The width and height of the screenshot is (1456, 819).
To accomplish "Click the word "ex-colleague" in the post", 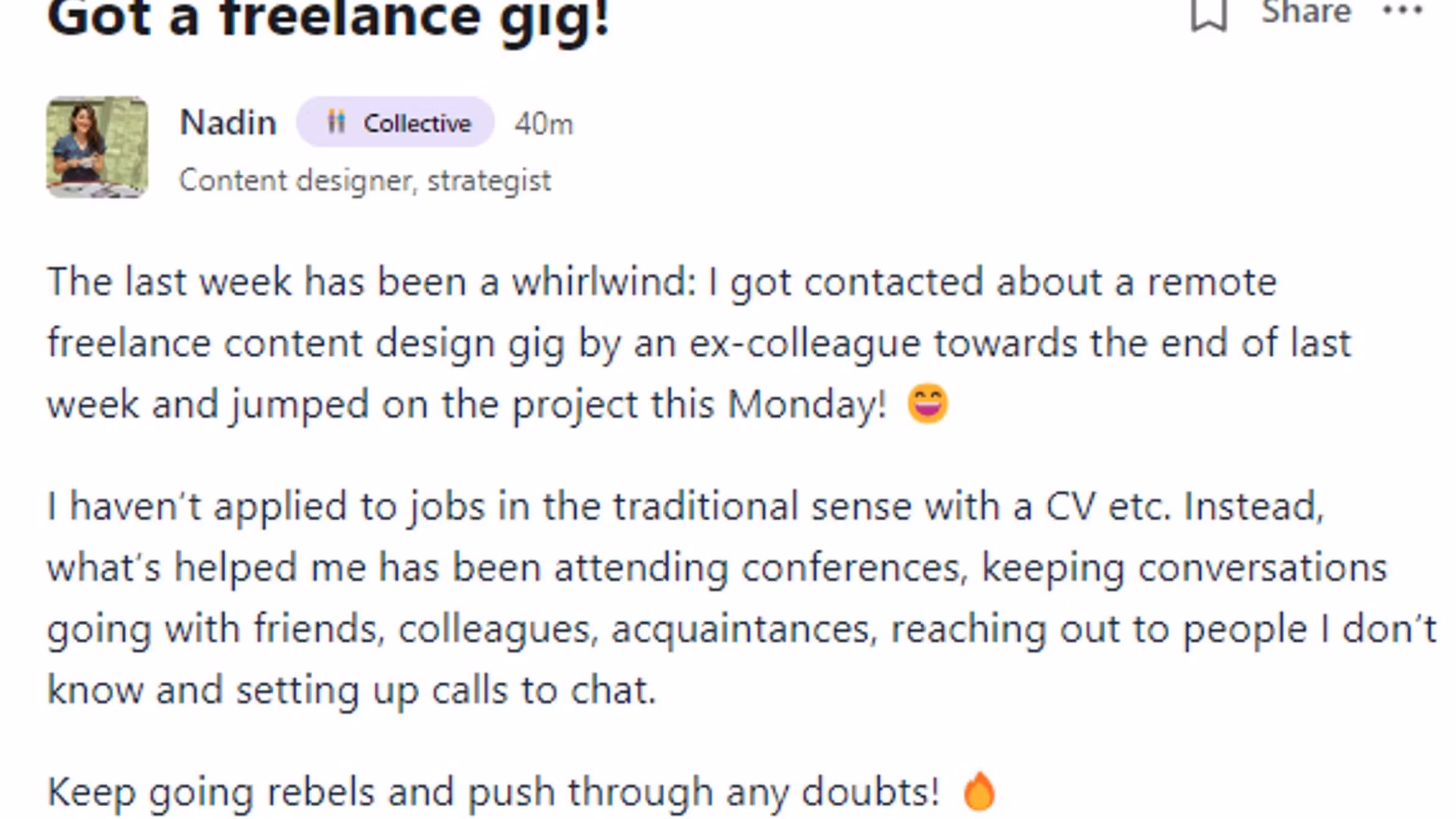I will pos(805,343).
